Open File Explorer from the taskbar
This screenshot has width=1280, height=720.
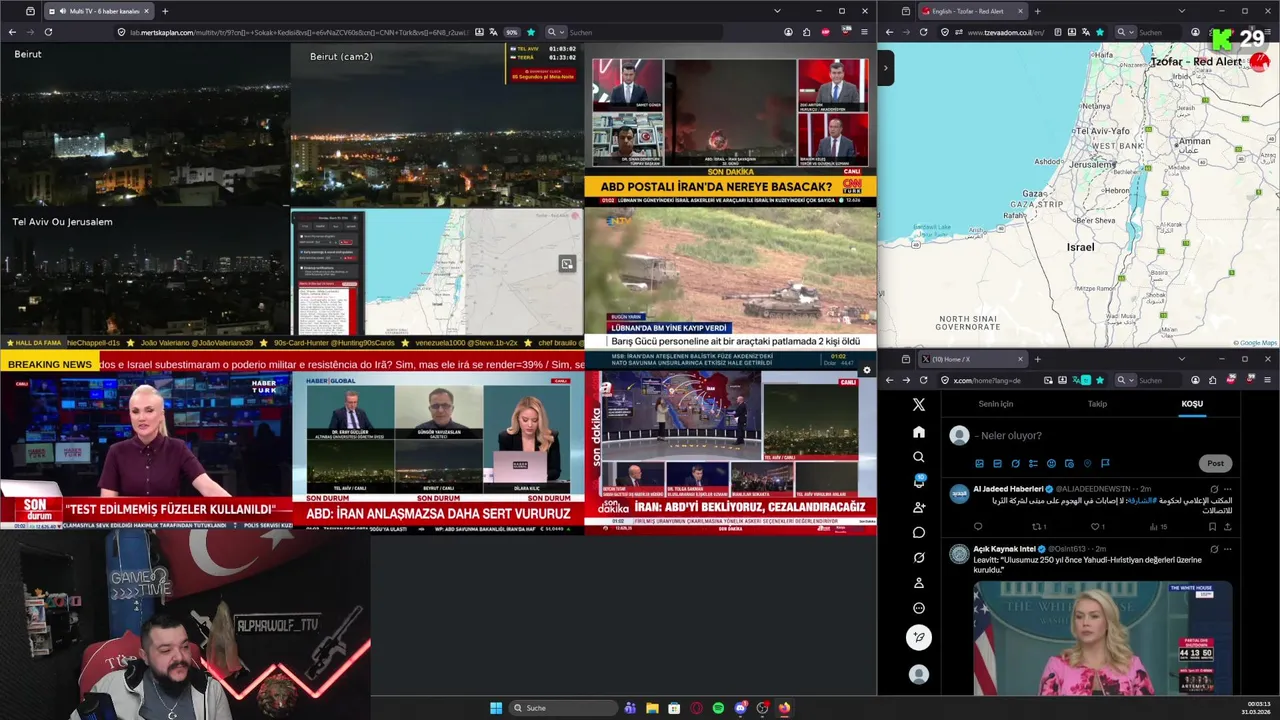(x=652, y=708)
